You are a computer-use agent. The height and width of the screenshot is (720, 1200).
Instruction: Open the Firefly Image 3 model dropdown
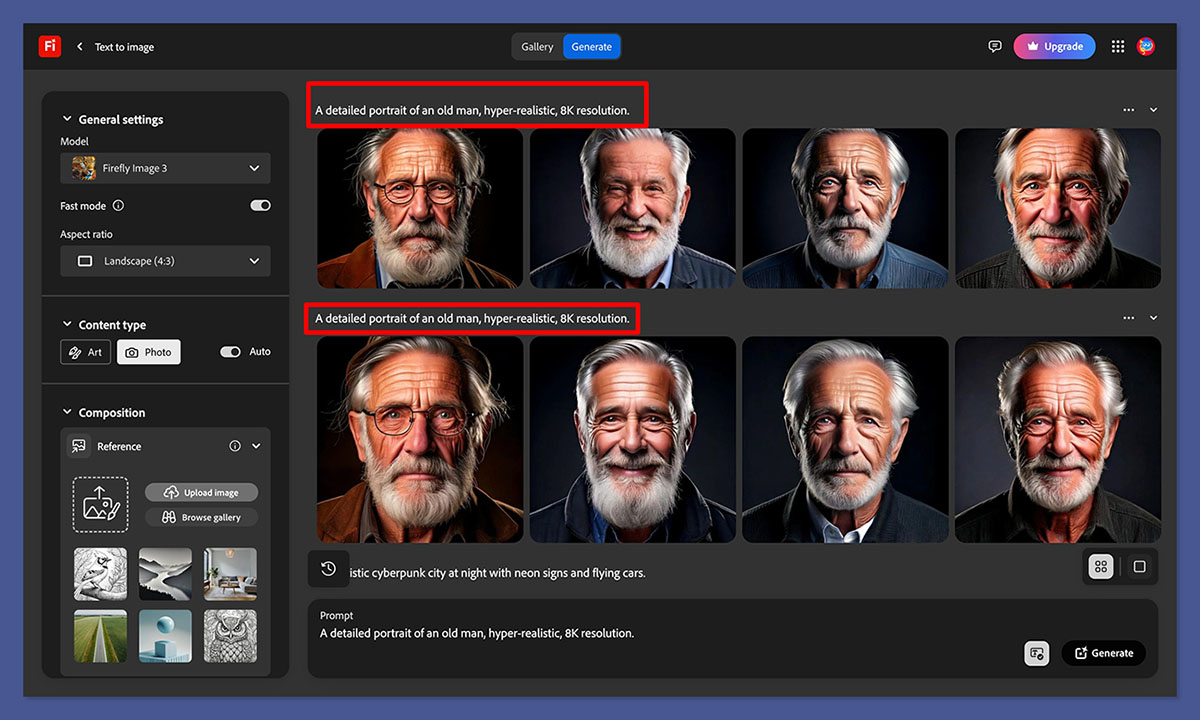click(165, 168)
